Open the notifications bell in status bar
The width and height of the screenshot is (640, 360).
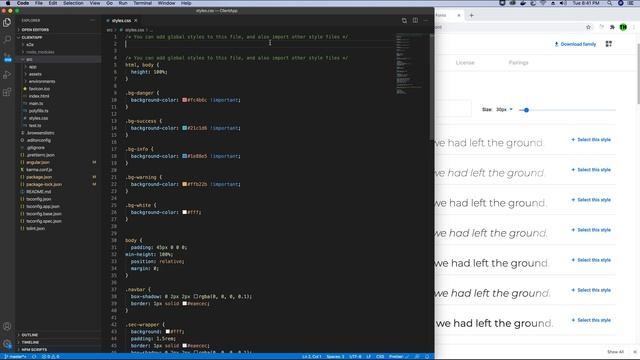(x=427, y=357)
